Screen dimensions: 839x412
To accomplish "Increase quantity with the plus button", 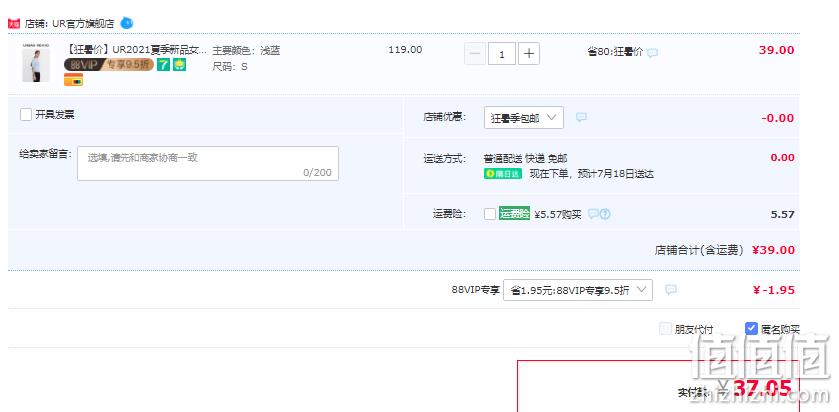I will click(529, 54).
